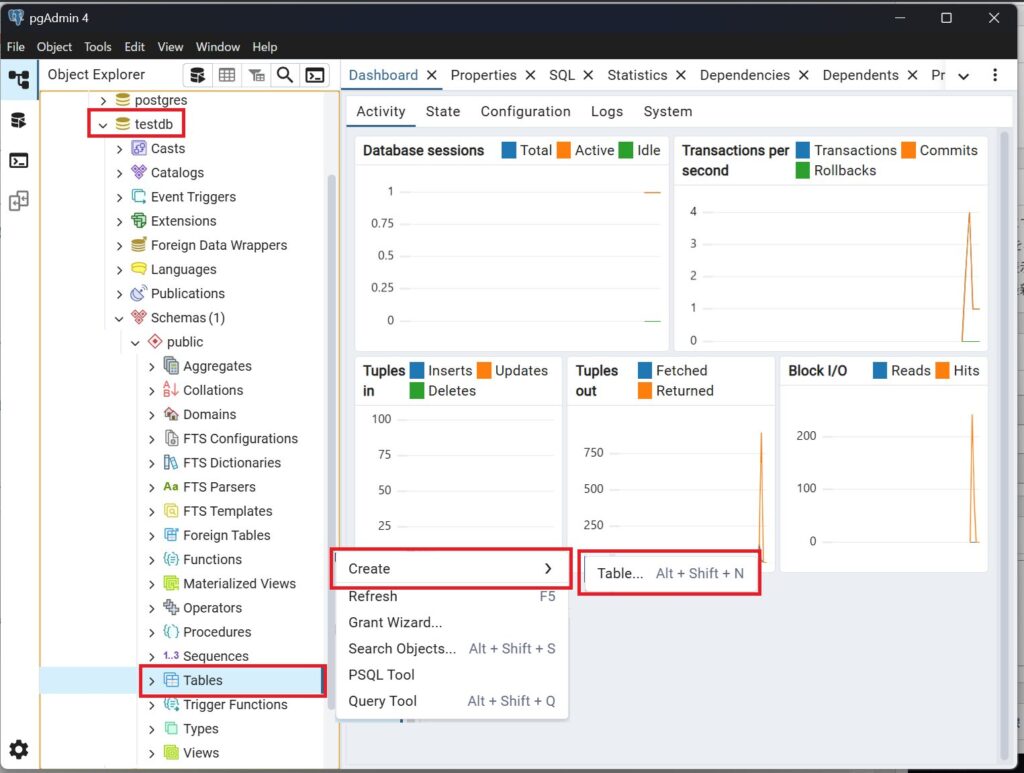Click the blue Total legend swatch
Image resolution: width=1024 pixels, height=773 pixels.
pyautogui.click(x=509, y=150)
